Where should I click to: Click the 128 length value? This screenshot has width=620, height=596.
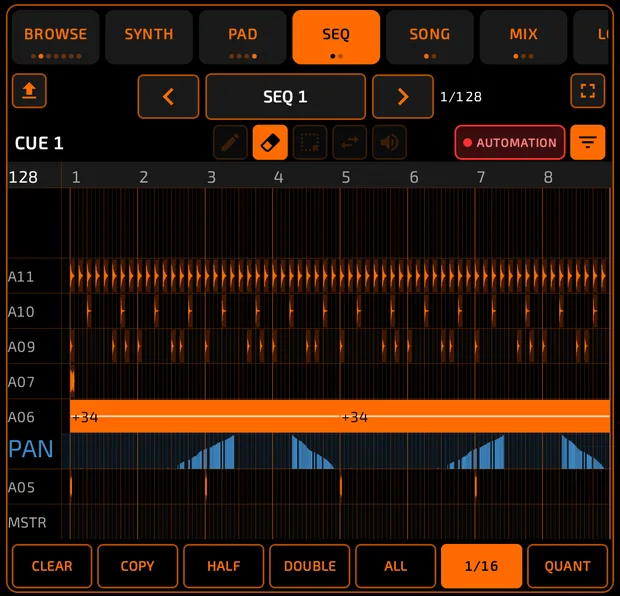[23, 177]
